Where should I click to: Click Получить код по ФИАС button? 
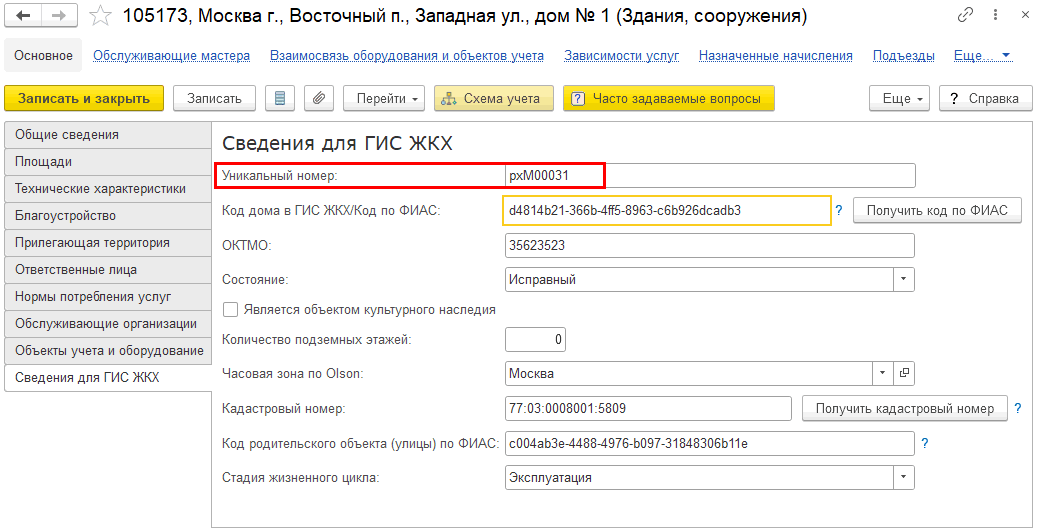936,211
